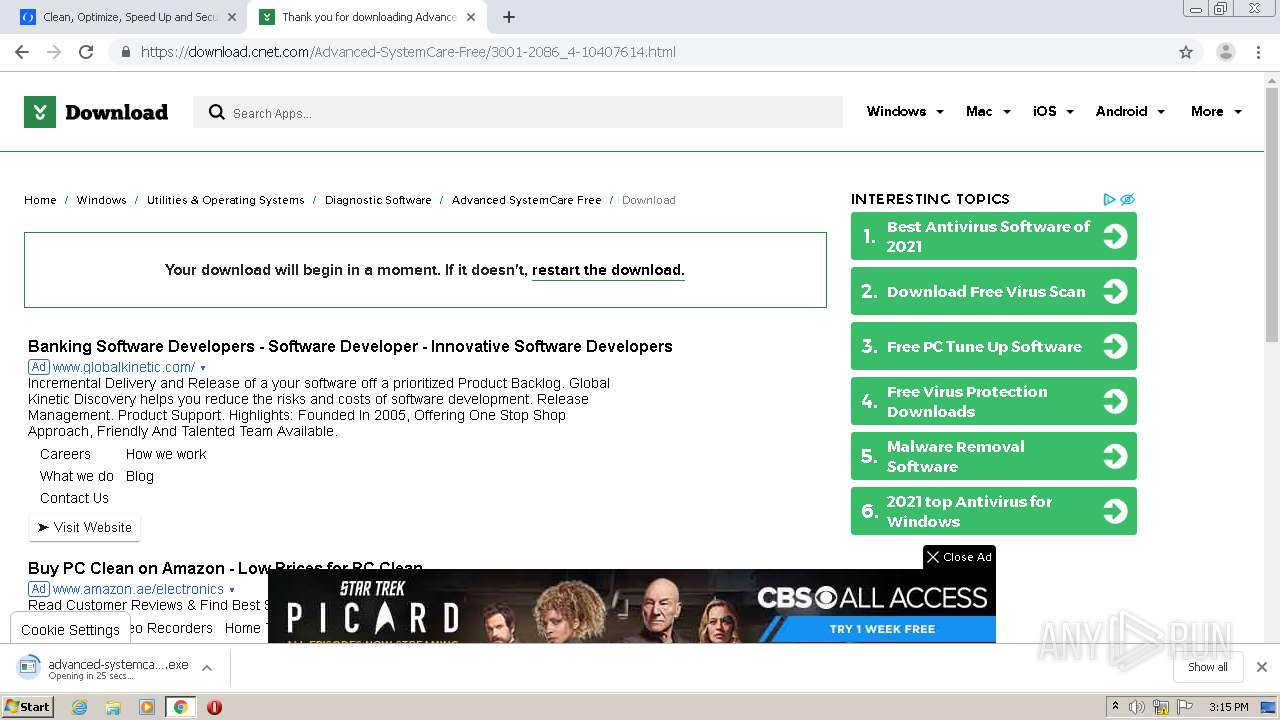Click the volume icon in the system tray
The width and height of the screenshot is (1280, 720).
click(1137, 707)
